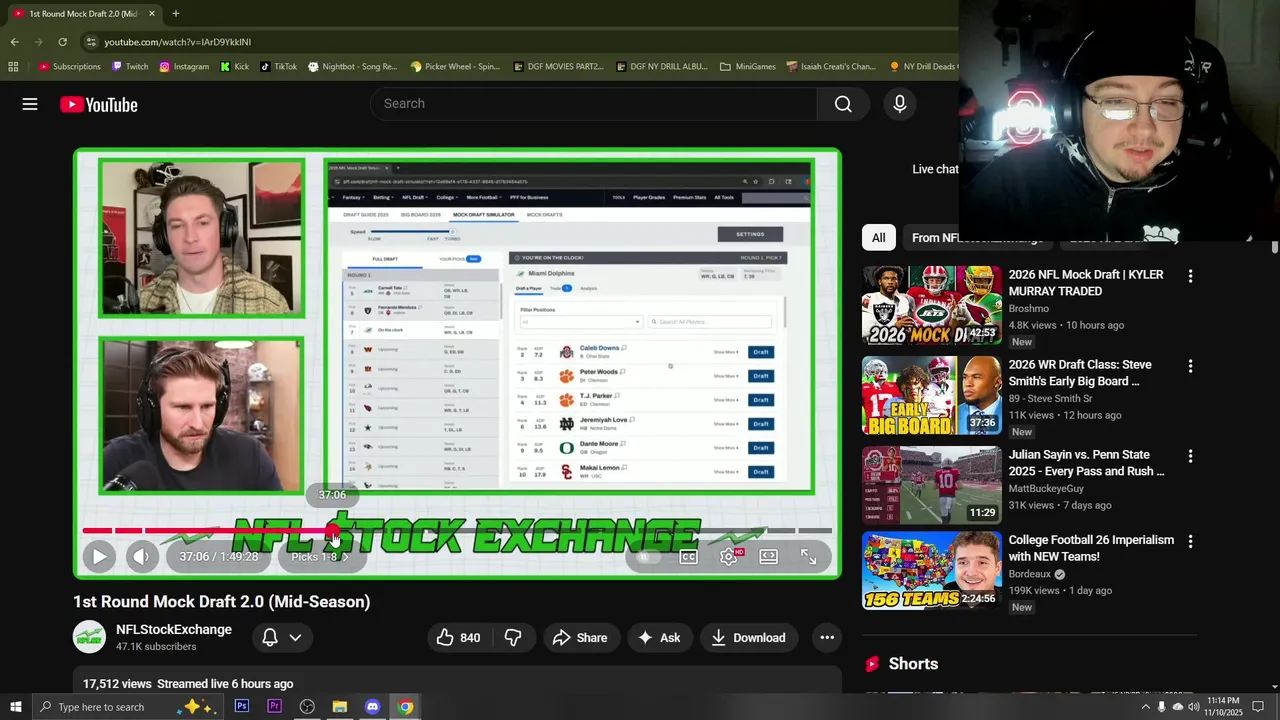1280x720 pixels.
Task: Enter fullscreen mode in video player
Action: coord(809,557)
